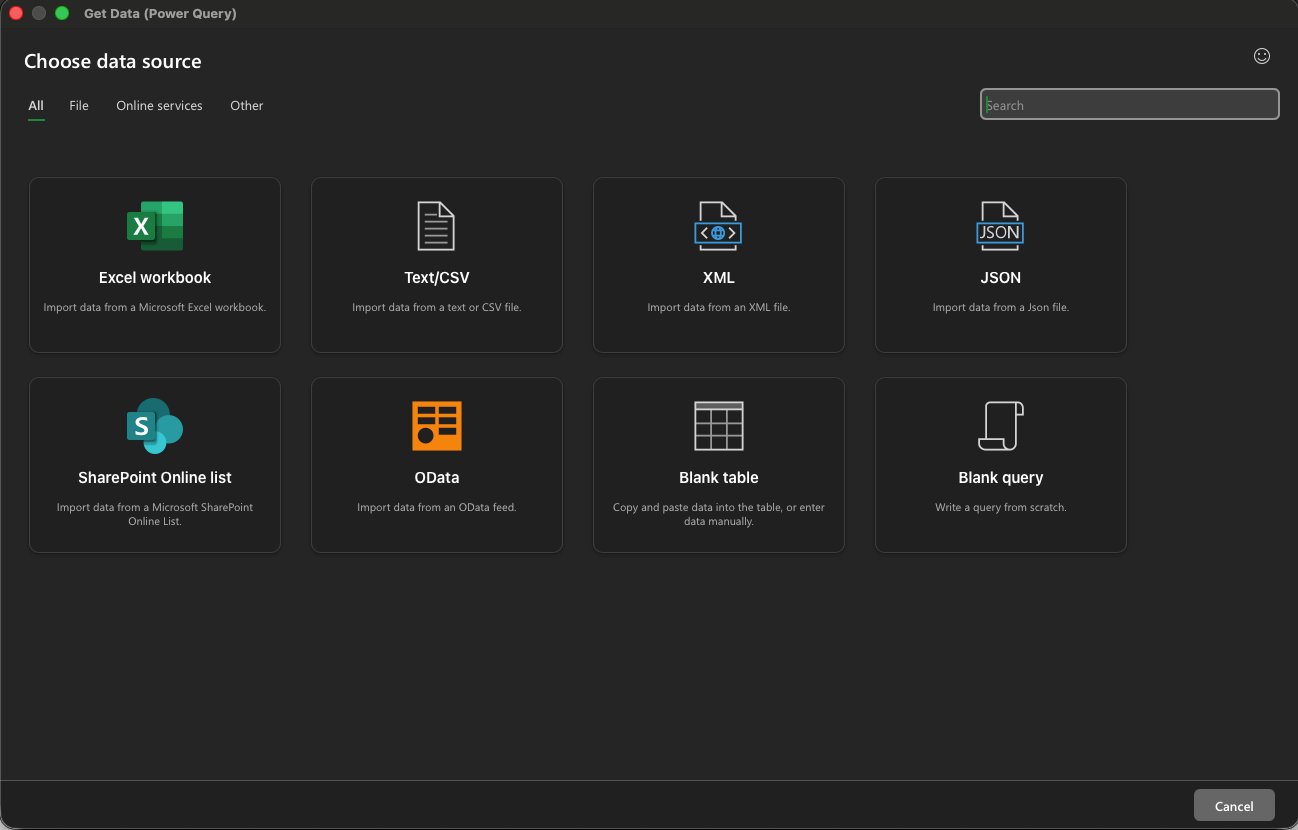This screenshot has height=830, width=1298.
Task: Switch to the File tab
Action: point(79,106)
